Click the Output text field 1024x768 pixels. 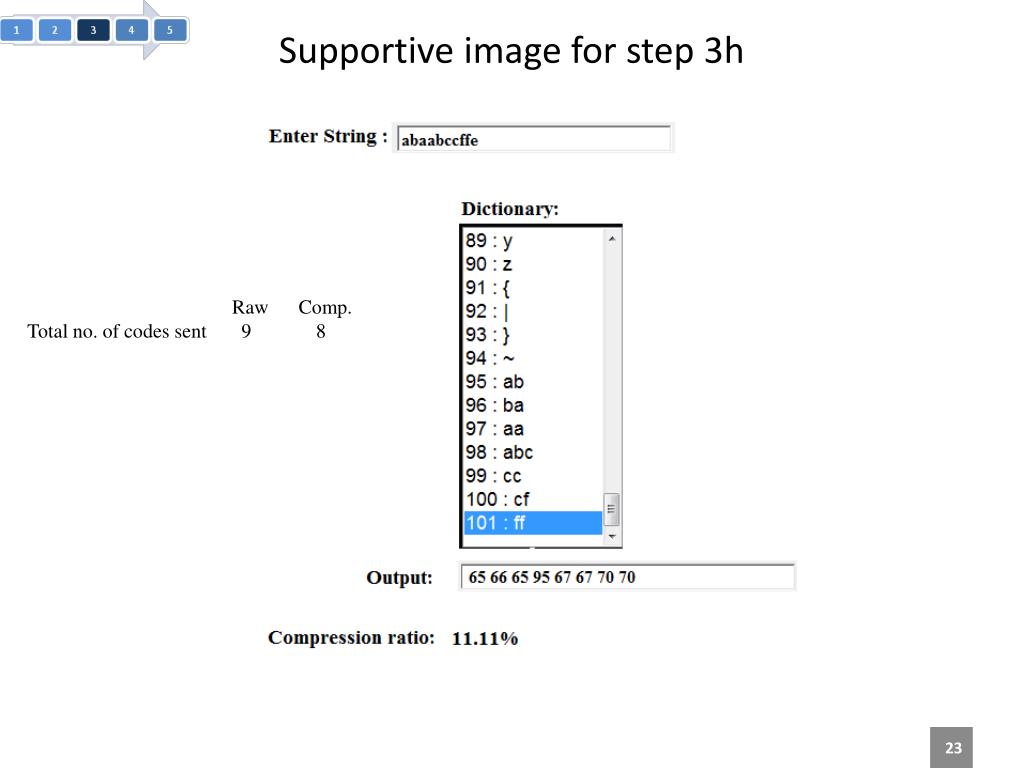(628, 577)
